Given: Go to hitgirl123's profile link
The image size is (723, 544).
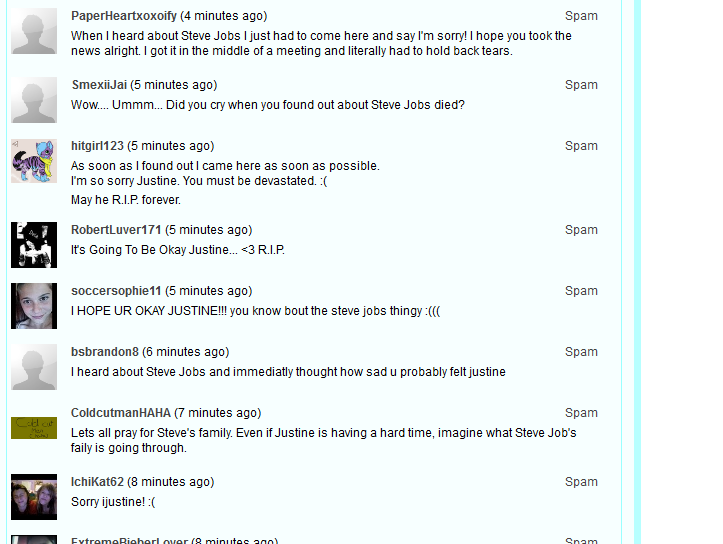Looking at the screenshot, I should pyautogui.click(x=97, y=146).
